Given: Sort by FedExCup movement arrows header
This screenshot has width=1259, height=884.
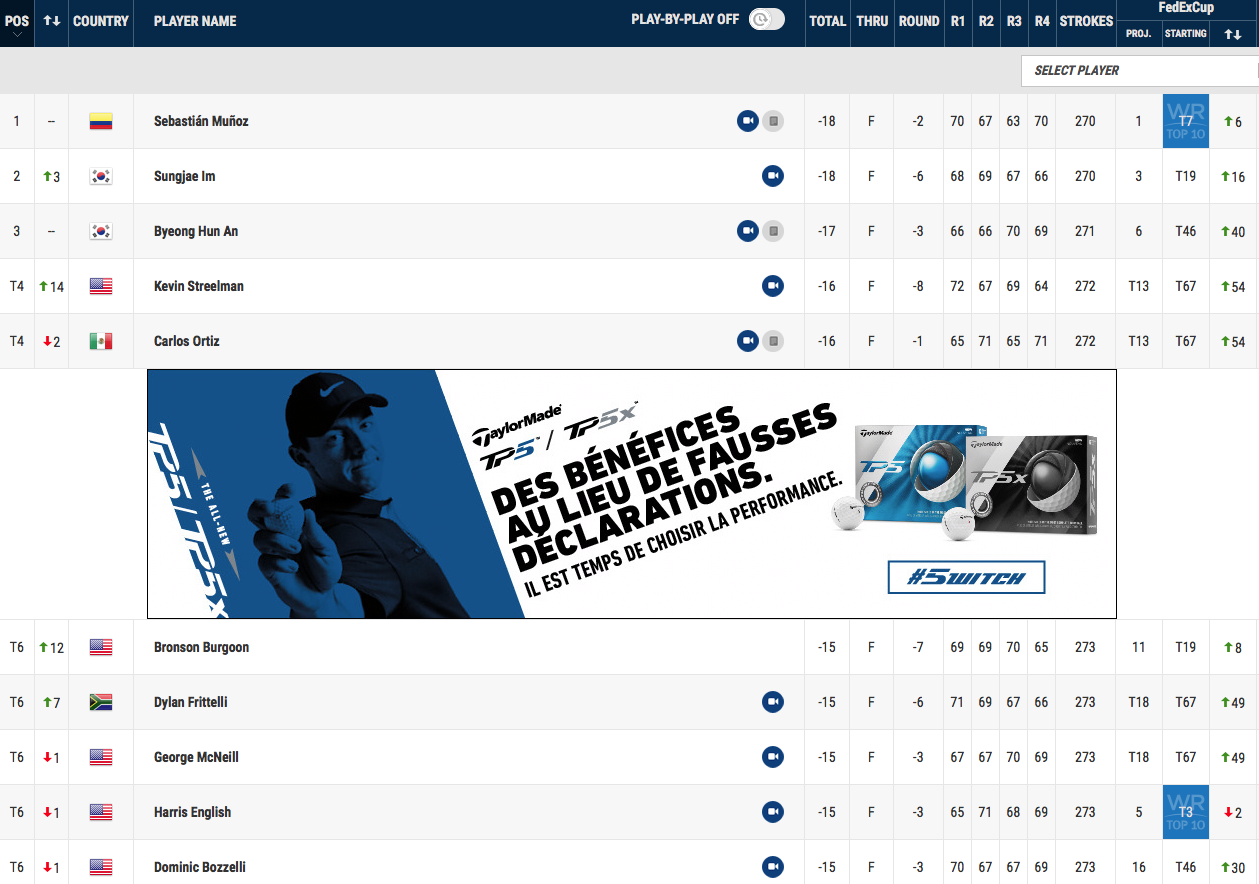Looking at the screenshot, I should pyautogui.click(x=1233, y=33).
